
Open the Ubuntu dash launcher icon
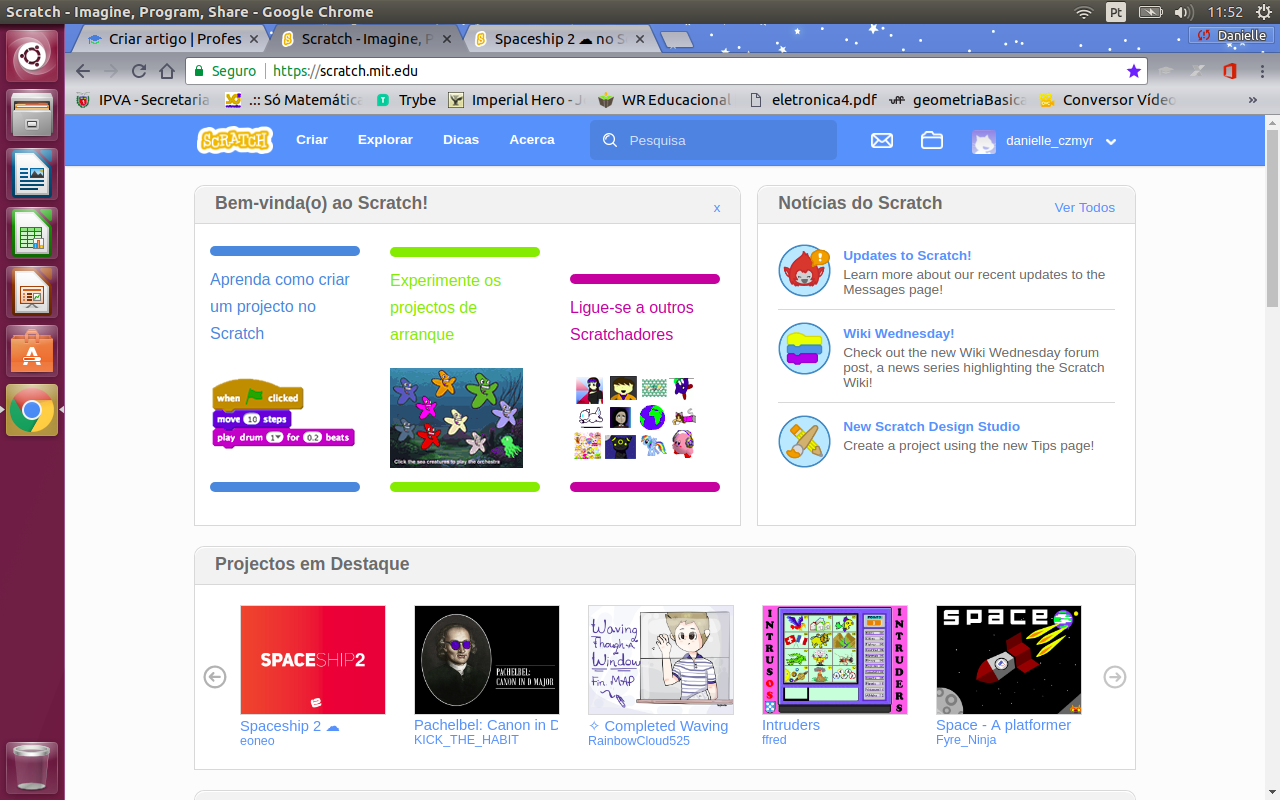click(x=32, y=55)
